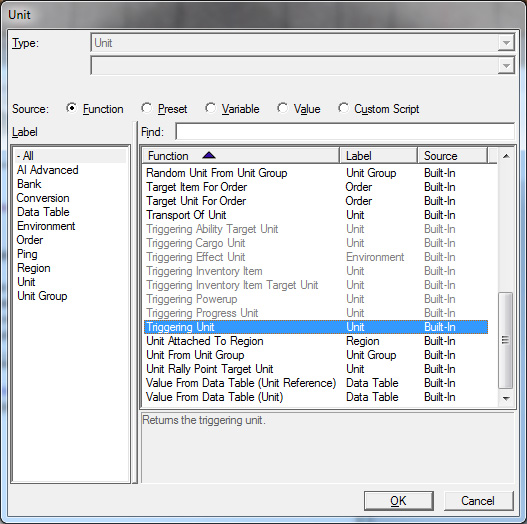Choose the Variable source option

coord(211,108)
